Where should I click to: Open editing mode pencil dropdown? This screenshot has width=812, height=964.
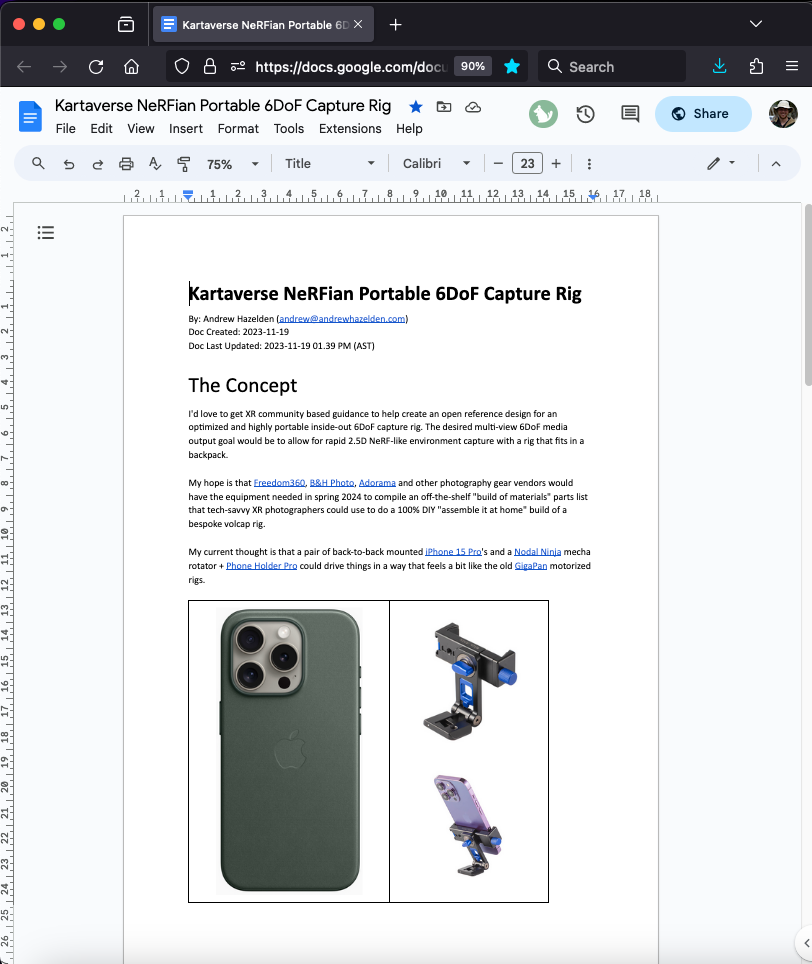pyautogui.click(x=721, y=164)
